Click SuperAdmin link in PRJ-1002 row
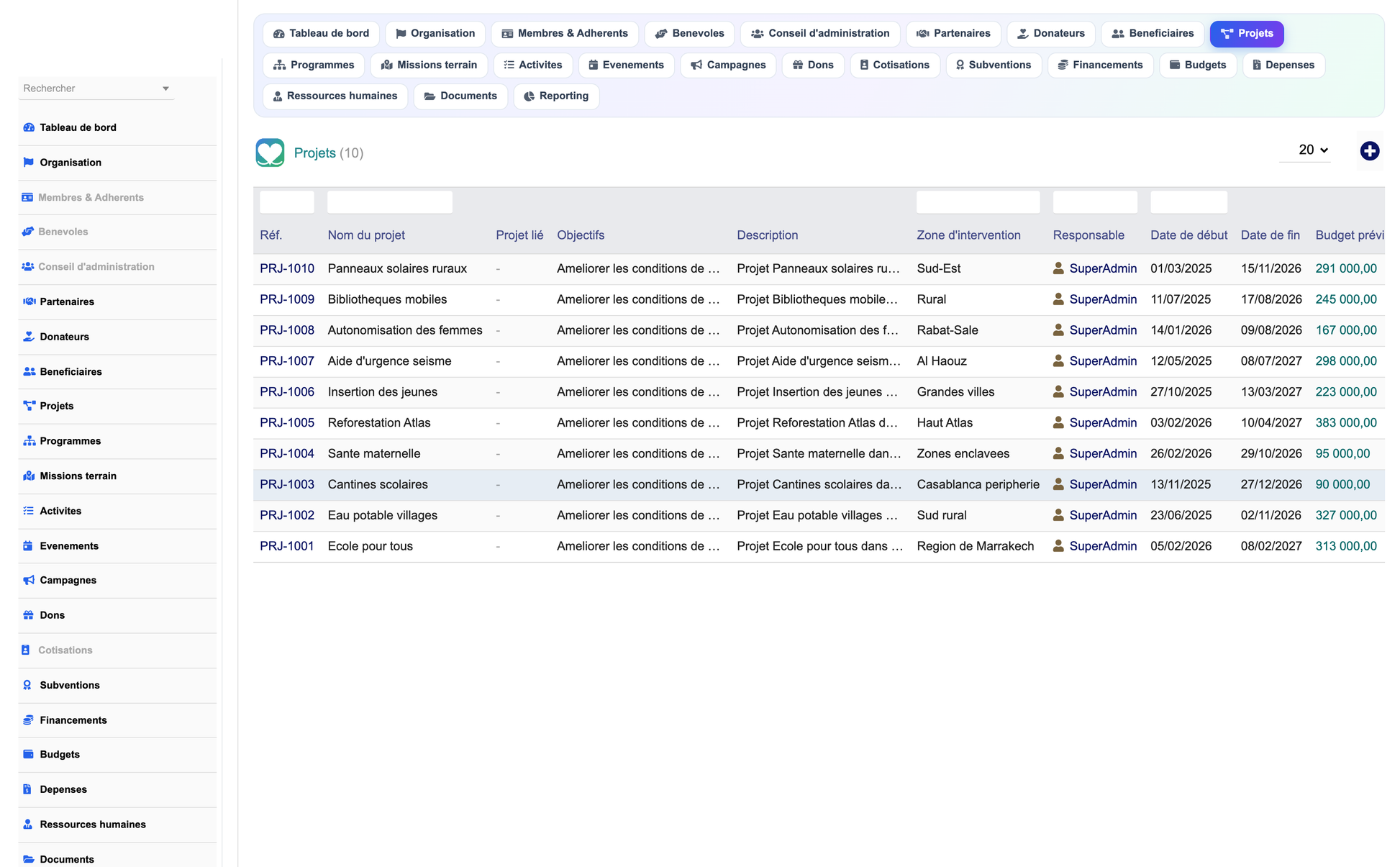Viewport: 1400px width, 867px height. 1103,516
